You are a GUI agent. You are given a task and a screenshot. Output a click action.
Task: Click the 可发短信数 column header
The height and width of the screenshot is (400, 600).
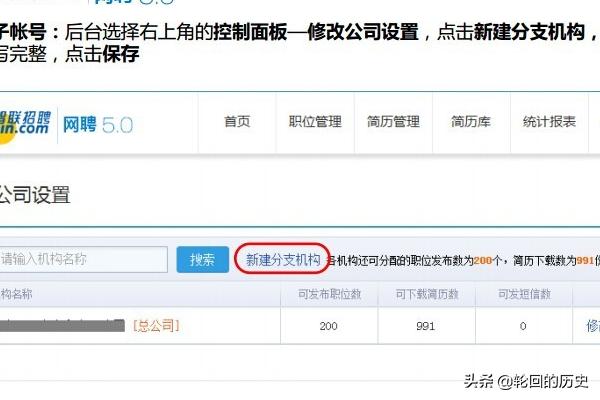524,294
